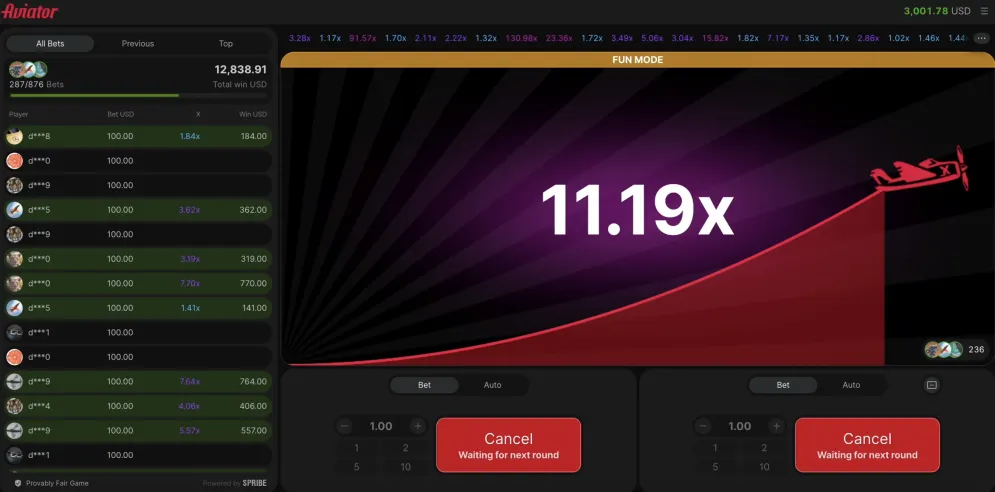Click the 1.84x multiplier in d***8 row
This screenshot has width=995, height=492.
point(190,136)
